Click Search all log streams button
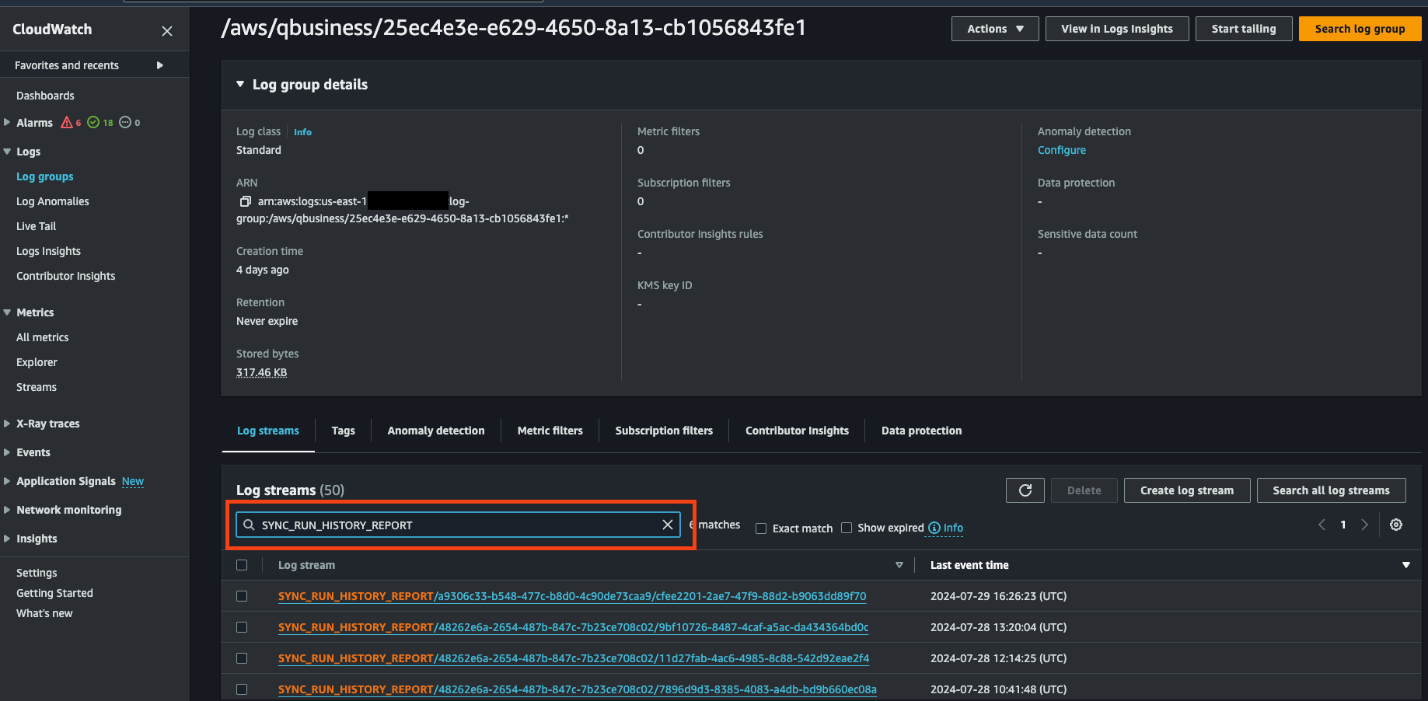This screenshot has height=701, width=1428. [x=1331, y=490]
